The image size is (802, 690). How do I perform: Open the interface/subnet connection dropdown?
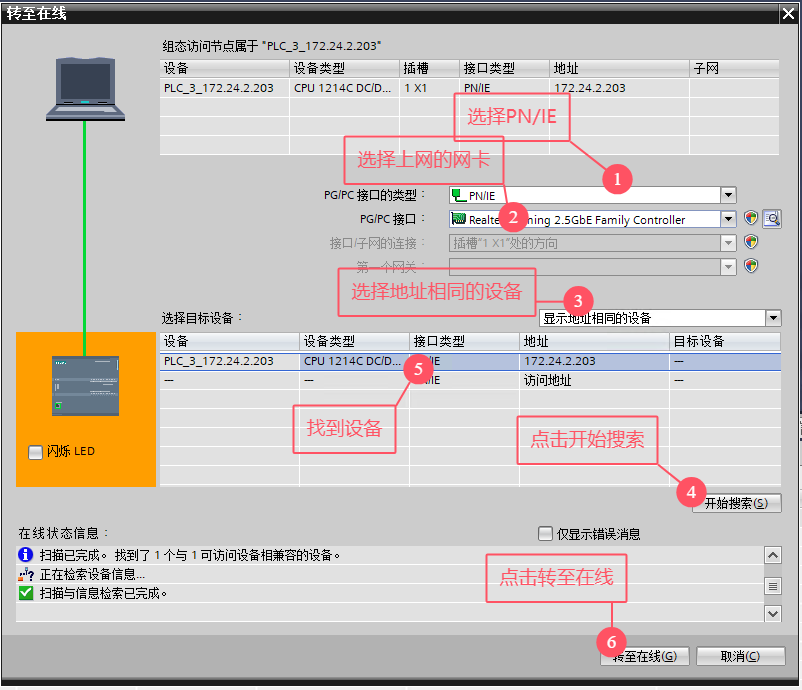(728, 242)
